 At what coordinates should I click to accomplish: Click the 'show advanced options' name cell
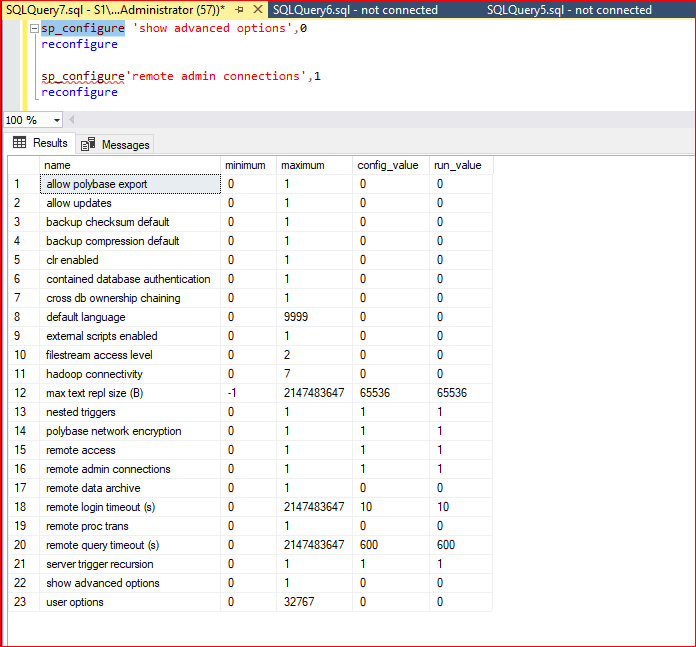pos(102,583)
